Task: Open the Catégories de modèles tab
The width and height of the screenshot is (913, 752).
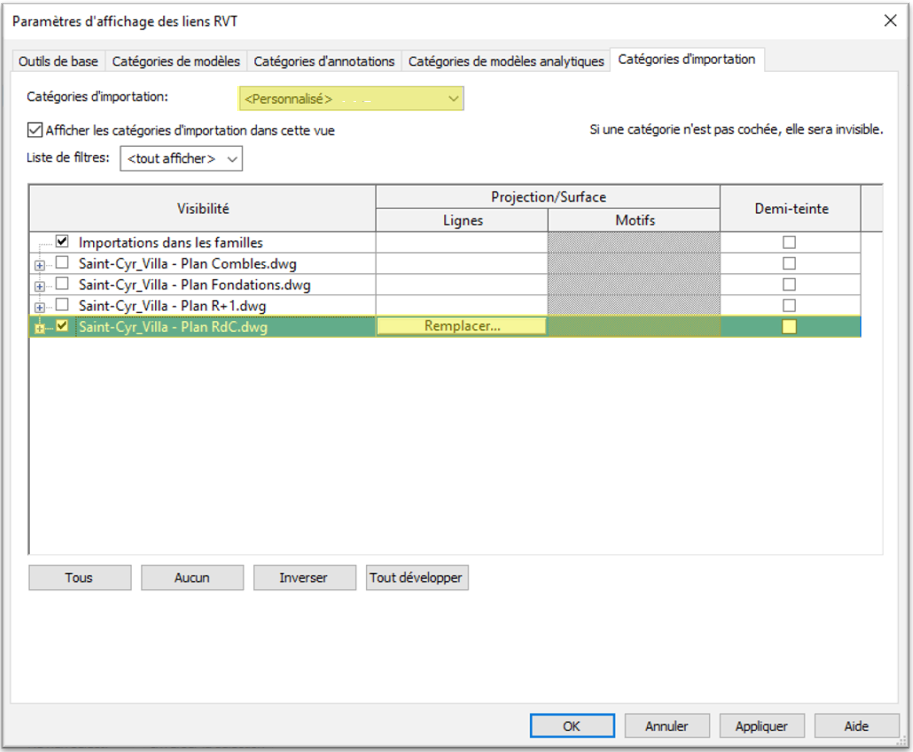Action: click(x=176, y=62)
